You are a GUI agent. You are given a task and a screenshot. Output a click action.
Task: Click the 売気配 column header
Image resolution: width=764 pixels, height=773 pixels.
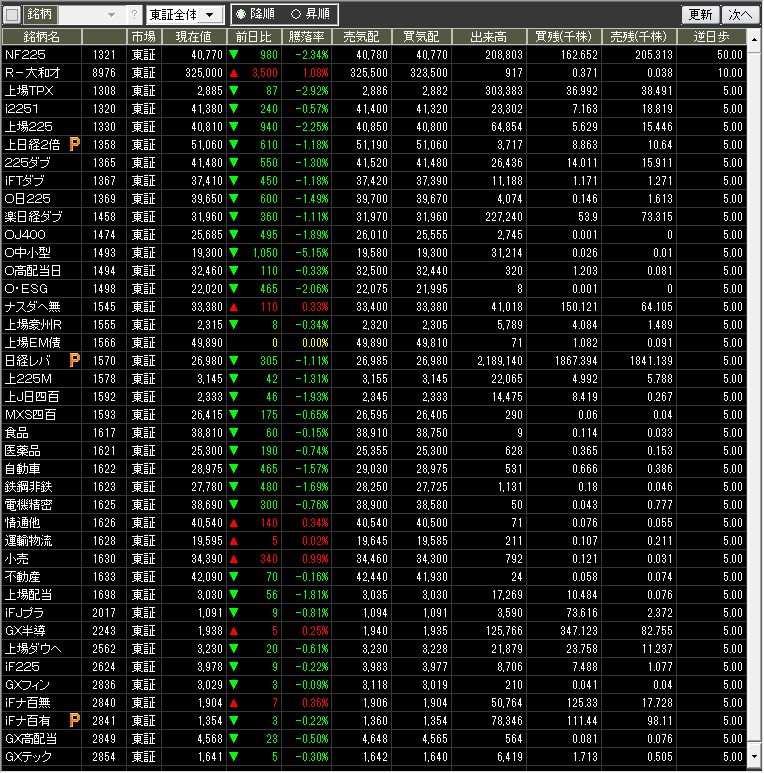pos(361,36)
